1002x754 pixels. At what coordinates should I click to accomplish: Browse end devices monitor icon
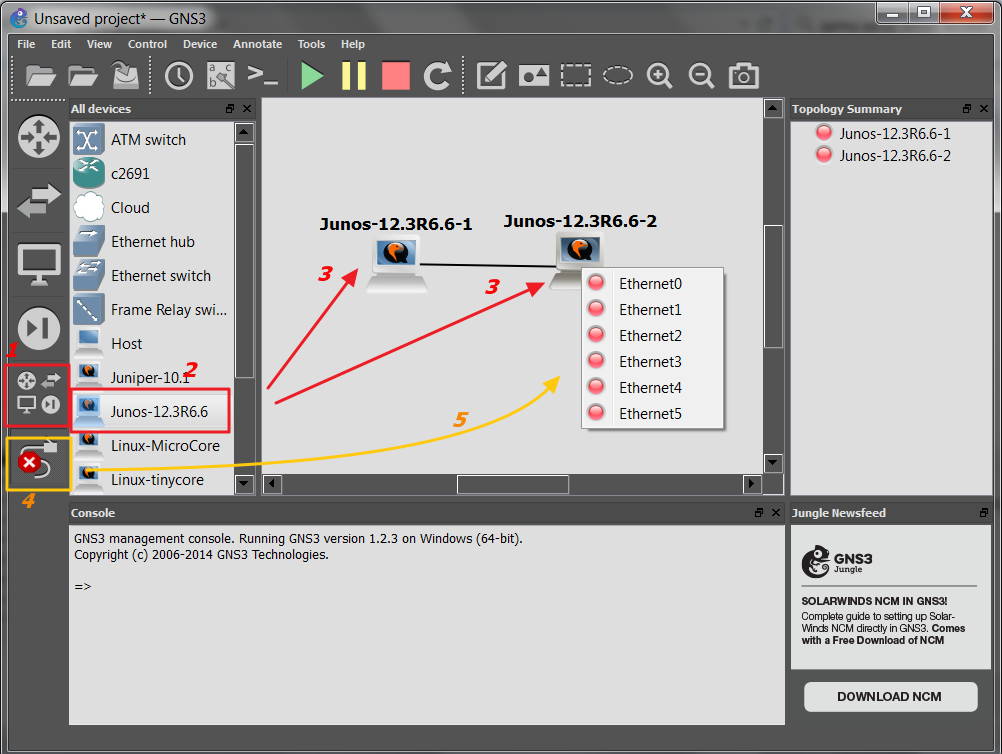tap(39, 264)
